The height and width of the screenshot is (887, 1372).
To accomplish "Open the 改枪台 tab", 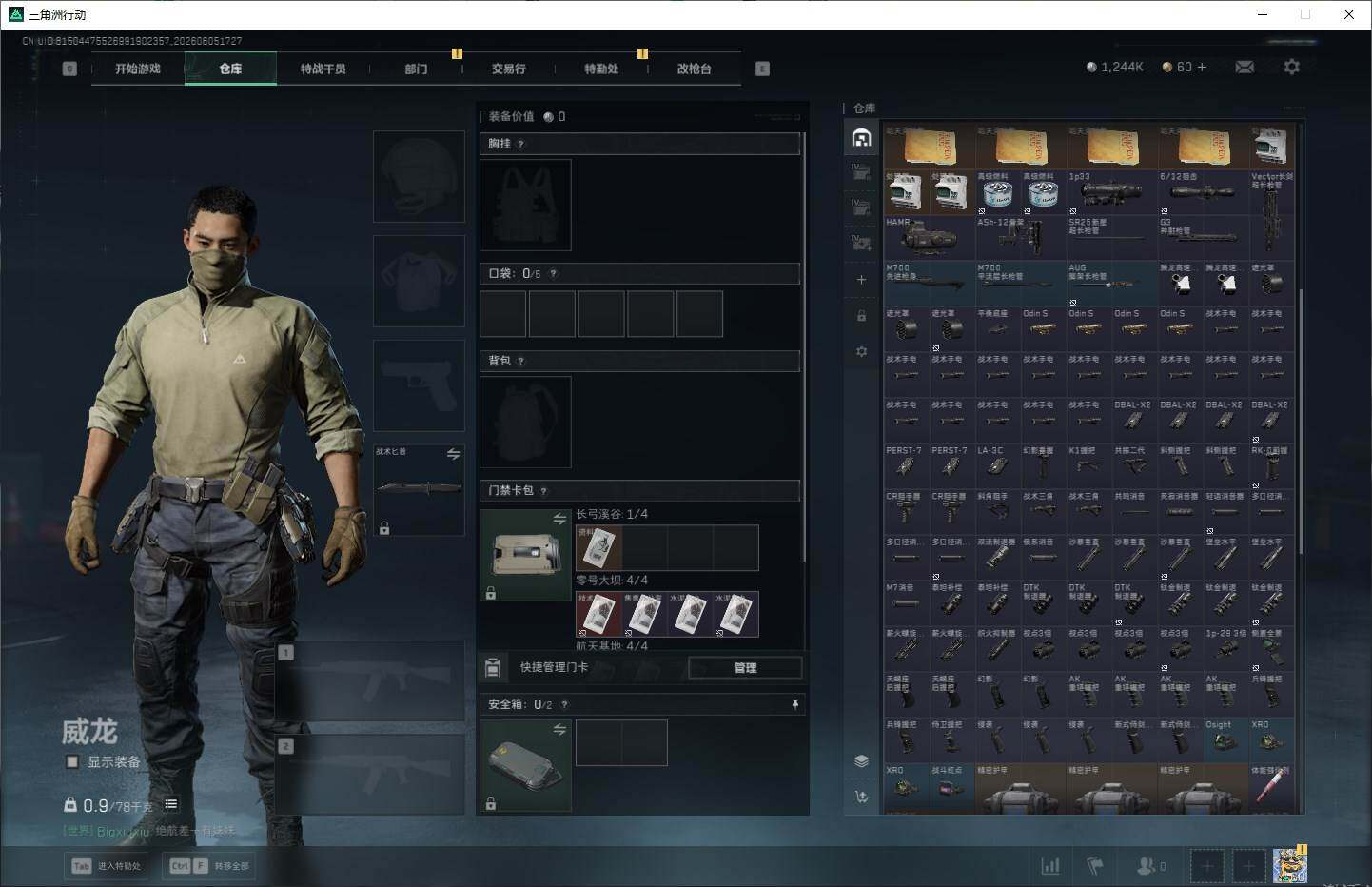I will tap(695, 69).
